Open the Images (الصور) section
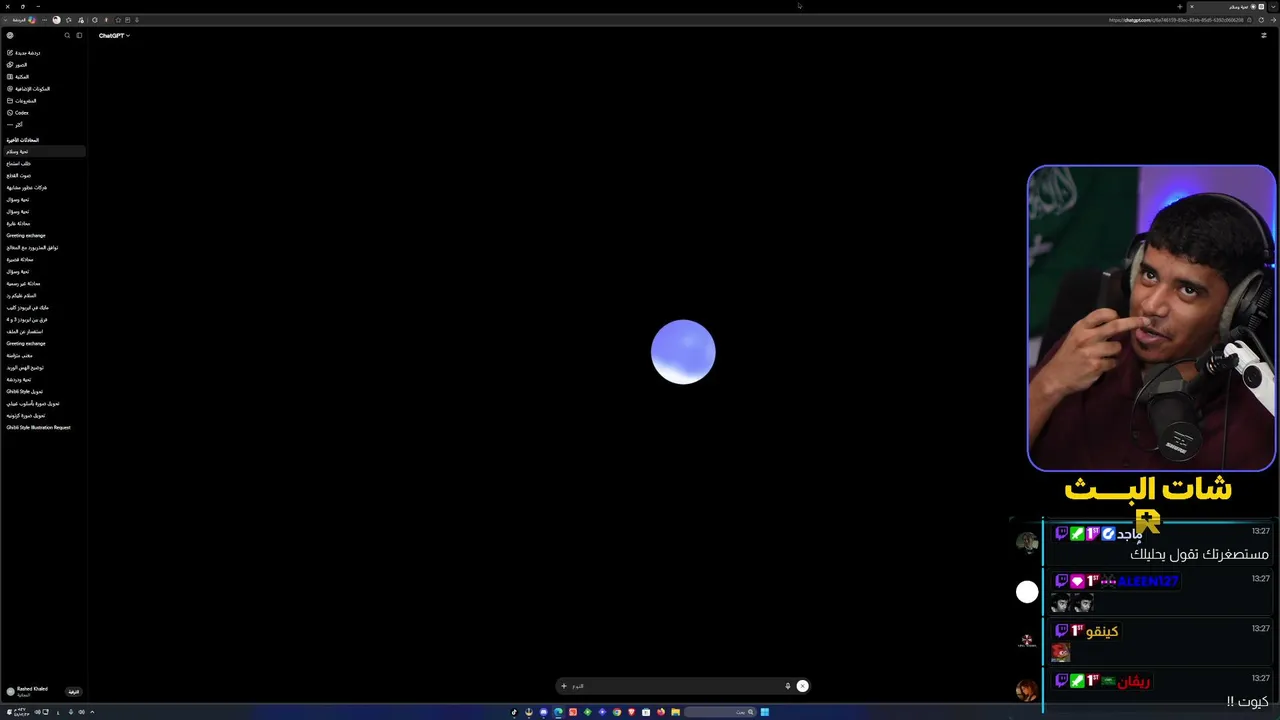The height and width of the screenshot is (720, 1280). 17,65
